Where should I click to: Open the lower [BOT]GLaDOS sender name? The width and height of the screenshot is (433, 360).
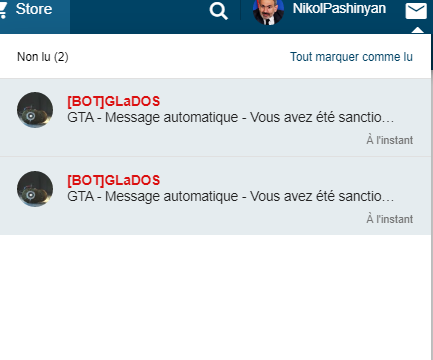tap(114, 180)
